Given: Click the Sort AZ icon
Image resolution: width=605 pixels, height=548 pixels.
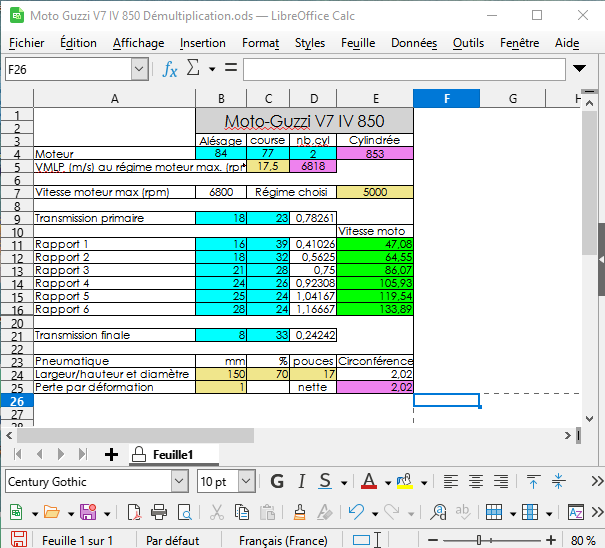Looking at the screenshot, I should click(576, 513).
